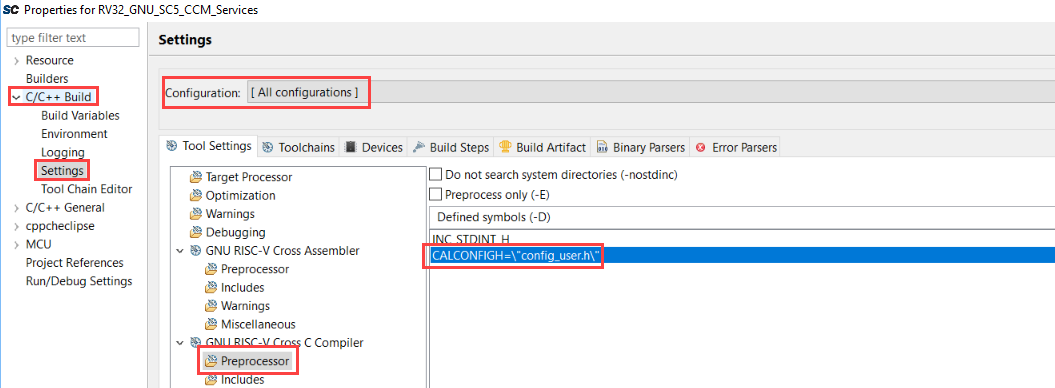The image size is (1055, 388).
Task: Switch to the Tool Settings tab
Action: click(x=209, y=146)
